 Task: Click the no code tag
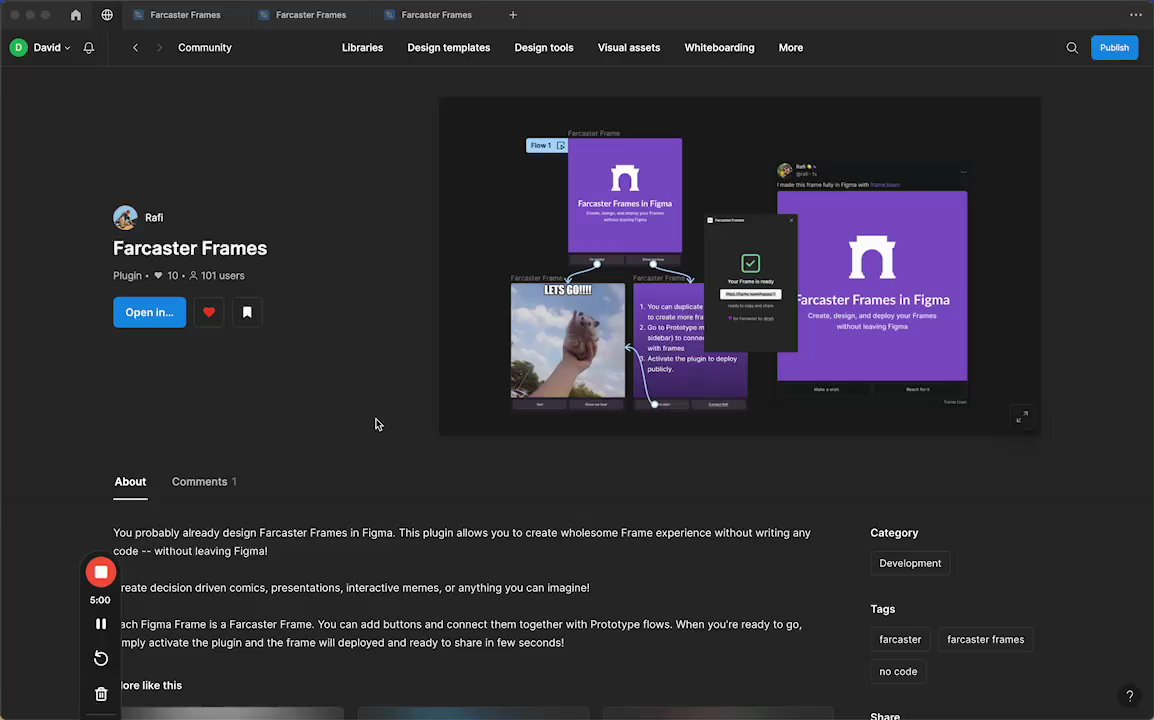click(898, 671)
